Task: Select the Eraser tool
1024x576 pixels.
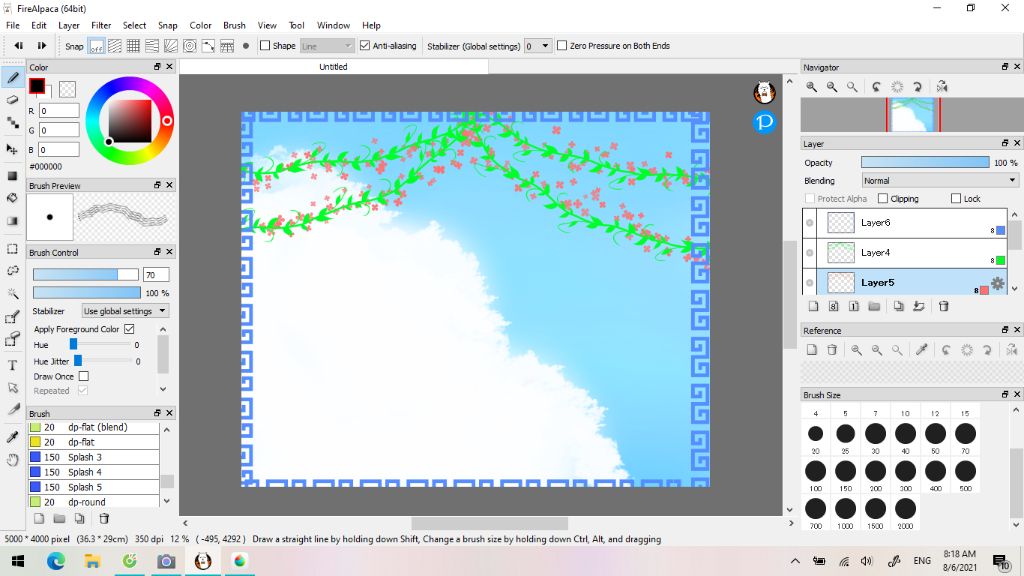Action: click(x=12, y=100)
